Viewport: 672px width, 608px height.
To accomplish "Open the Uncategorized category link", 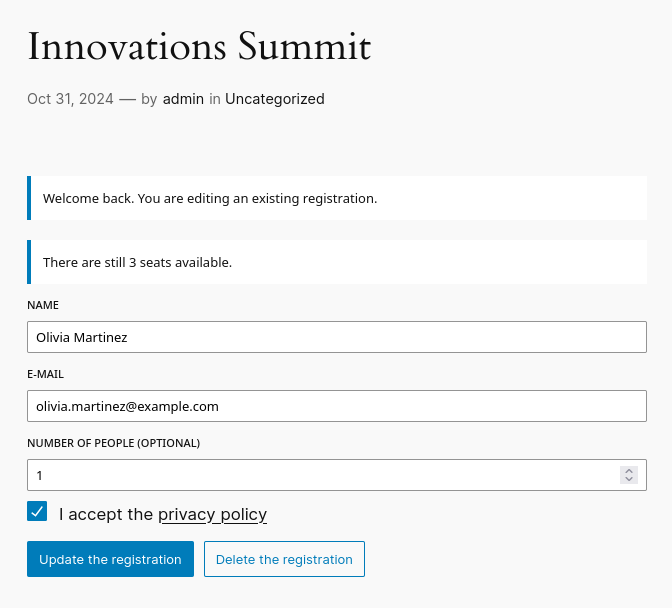I will [274, 99].
